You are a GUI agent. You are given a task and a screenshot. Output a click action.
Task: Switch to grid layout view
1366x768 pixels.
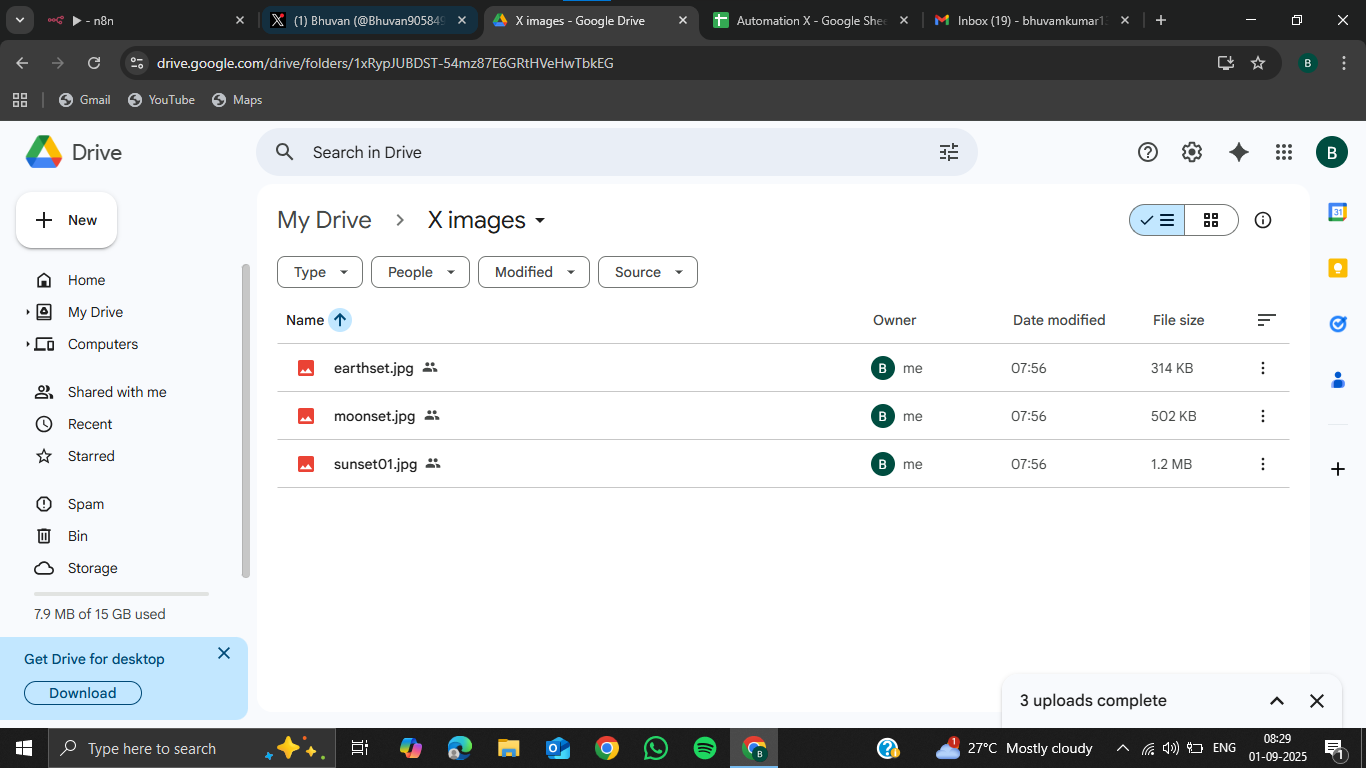(x=1211, y=220)
